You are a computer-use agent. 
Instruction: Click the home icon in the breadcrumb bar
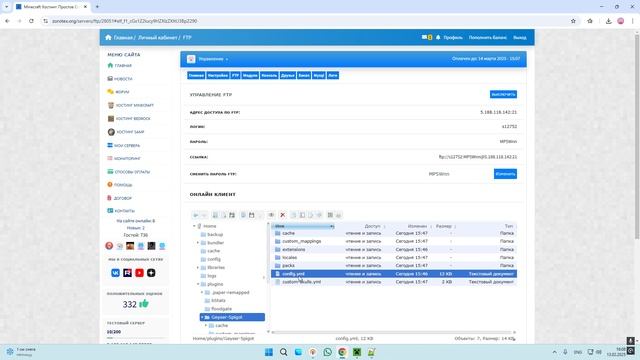[x=108, y=38]
